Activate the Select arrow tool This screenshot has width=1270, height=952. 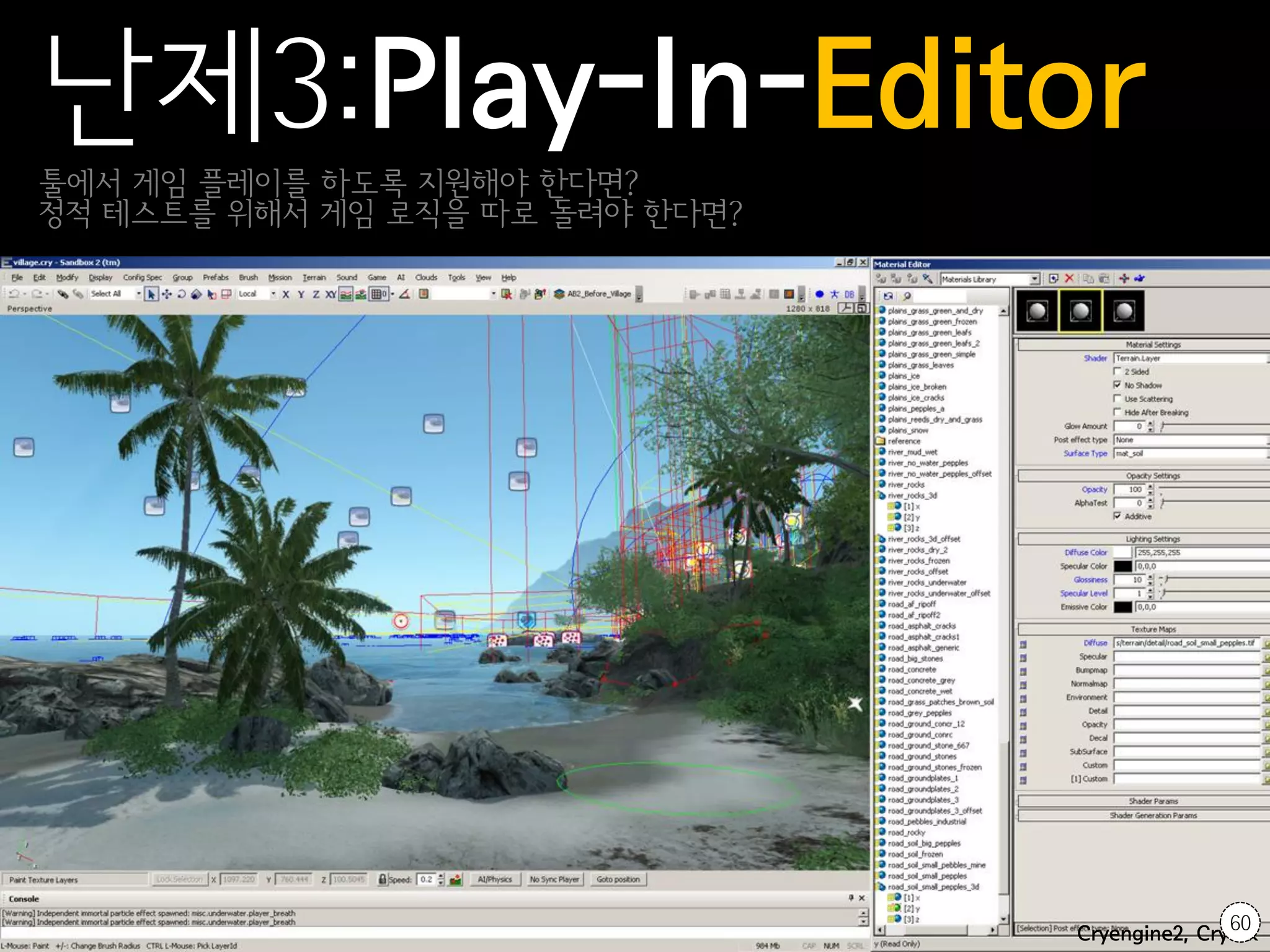point(151,294)
